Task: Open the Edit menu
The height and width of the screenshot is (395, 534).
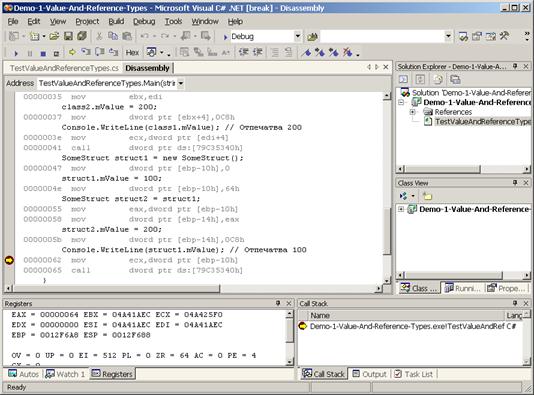Action: (34, 21)
